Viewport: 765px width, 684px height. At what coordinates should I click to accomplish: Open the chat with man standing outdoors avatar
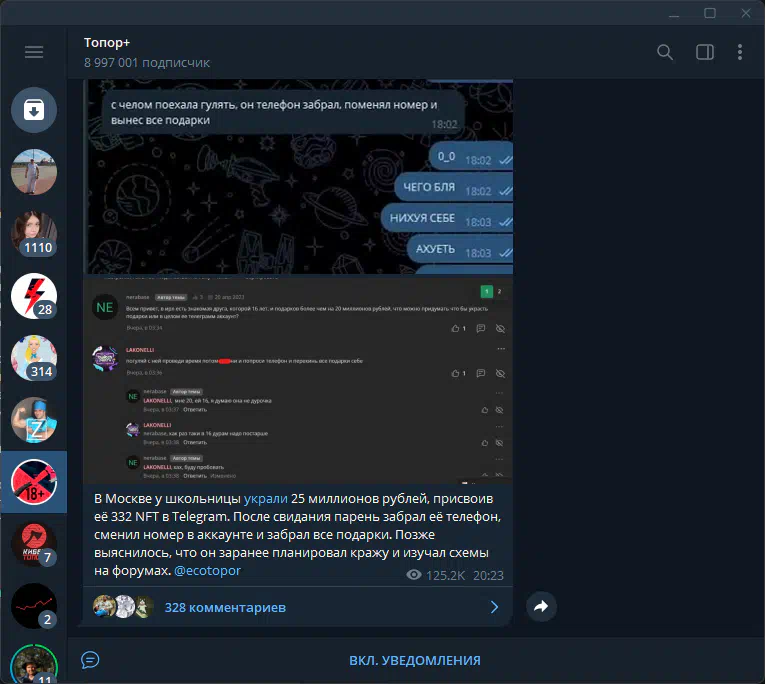coord(34,172)
